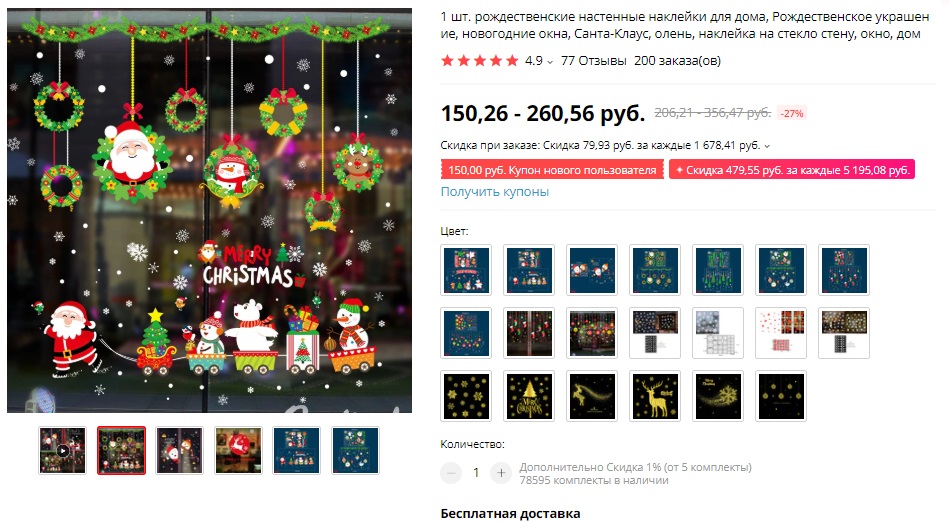Open the red reindeer circle thumbnail

click(x=238, y=451)
